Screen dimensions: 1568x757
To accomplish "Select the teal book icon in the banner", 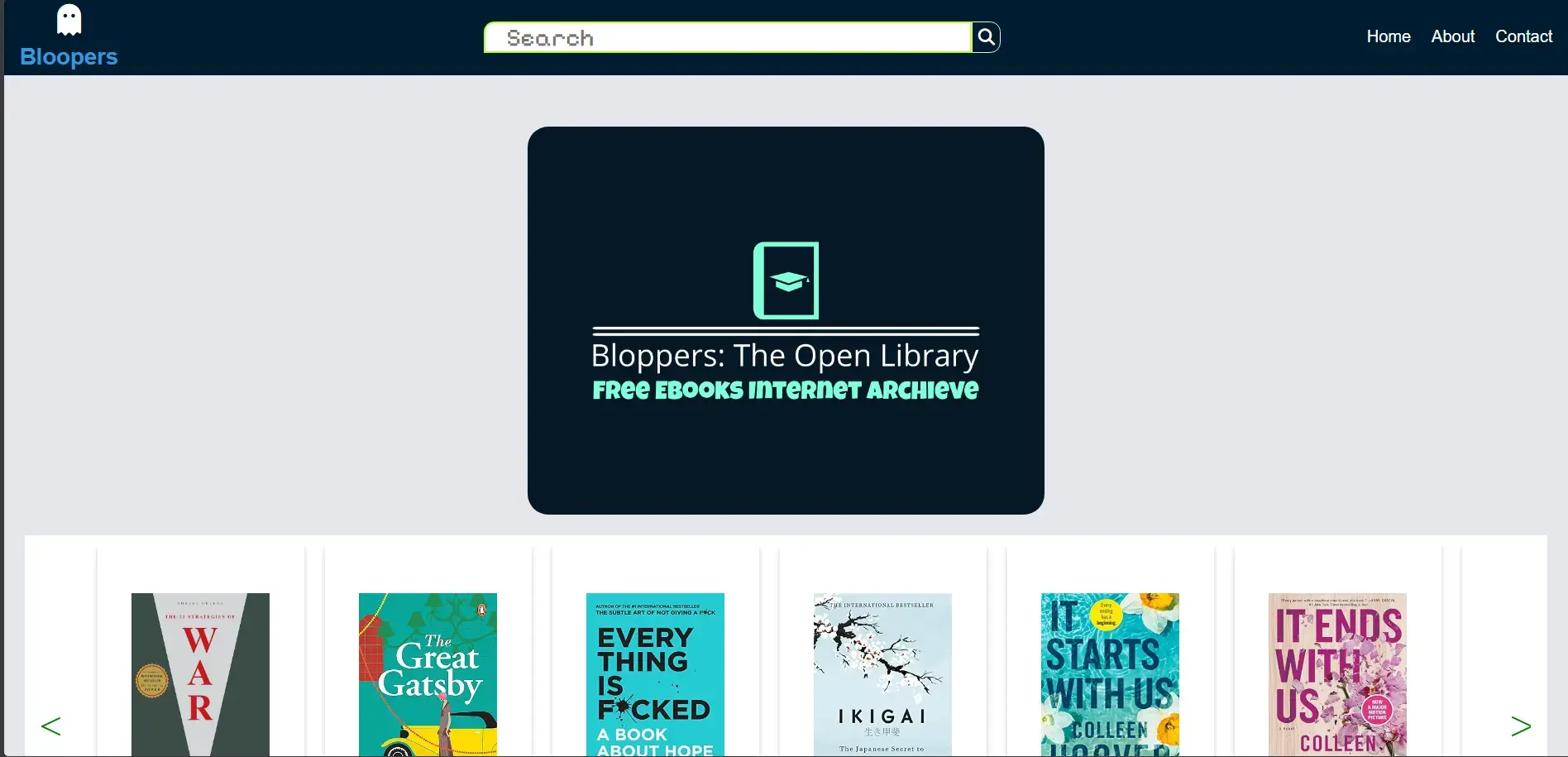I will tap(785, 280).
